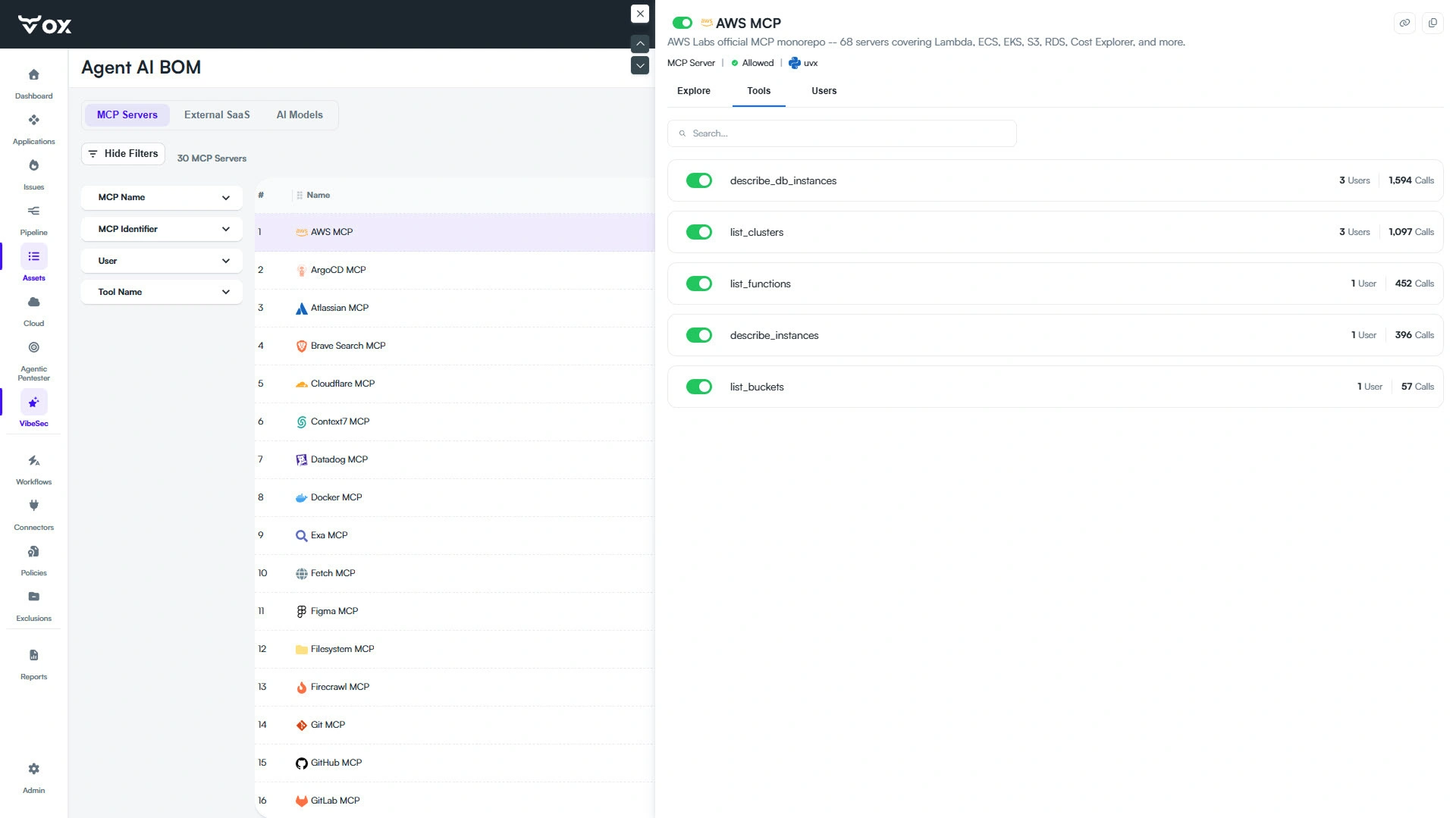Expand the MCP Name filter dropdown

162,197
